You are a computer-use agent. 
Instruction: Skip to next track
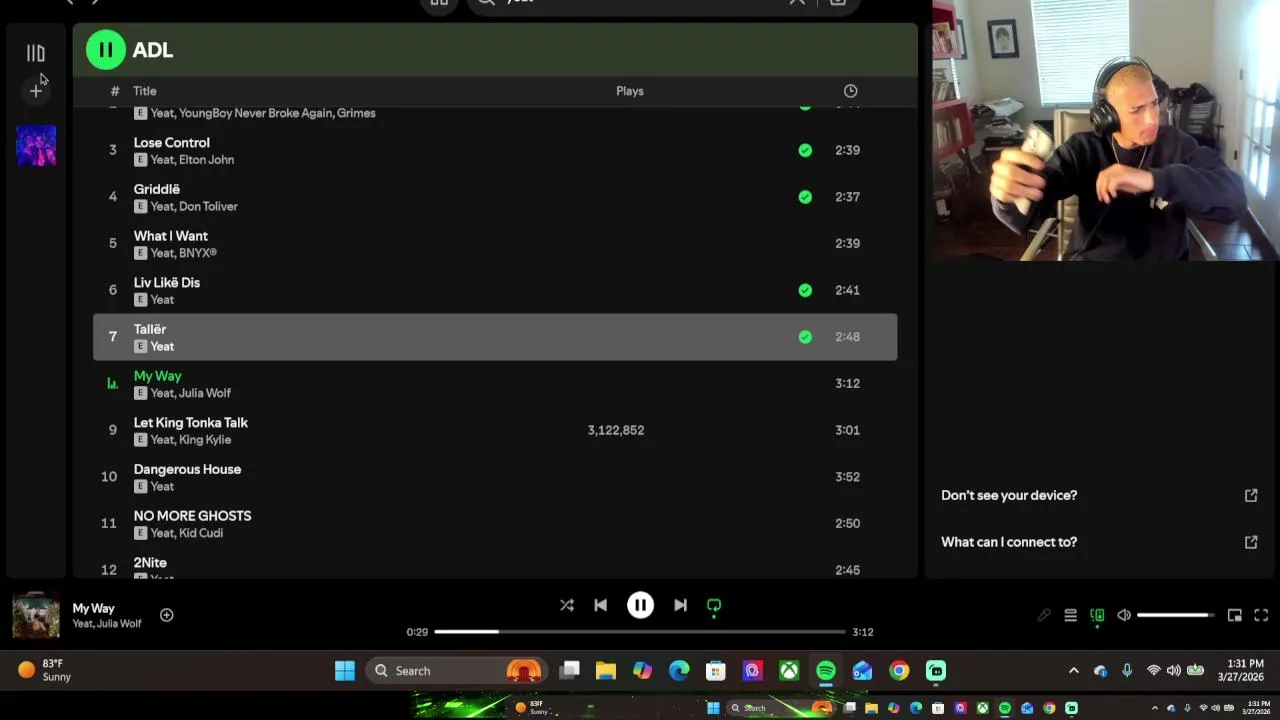[x=680, y=605]
